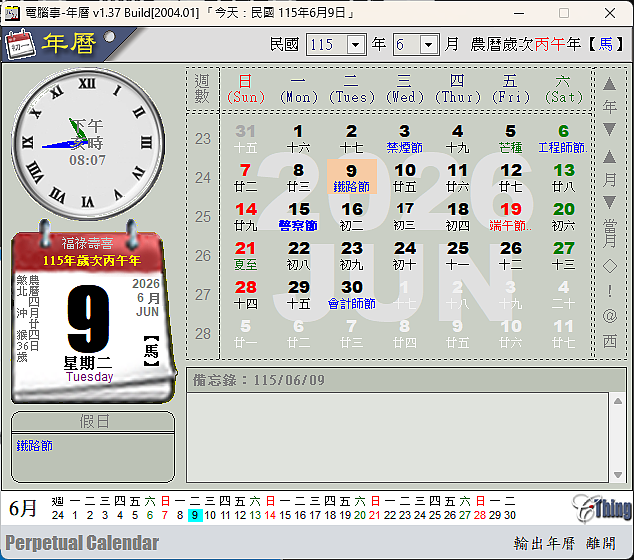The image size is (634, 560).
Task: Select June 1 十六 in calendar
Action: tap(298, 138)
